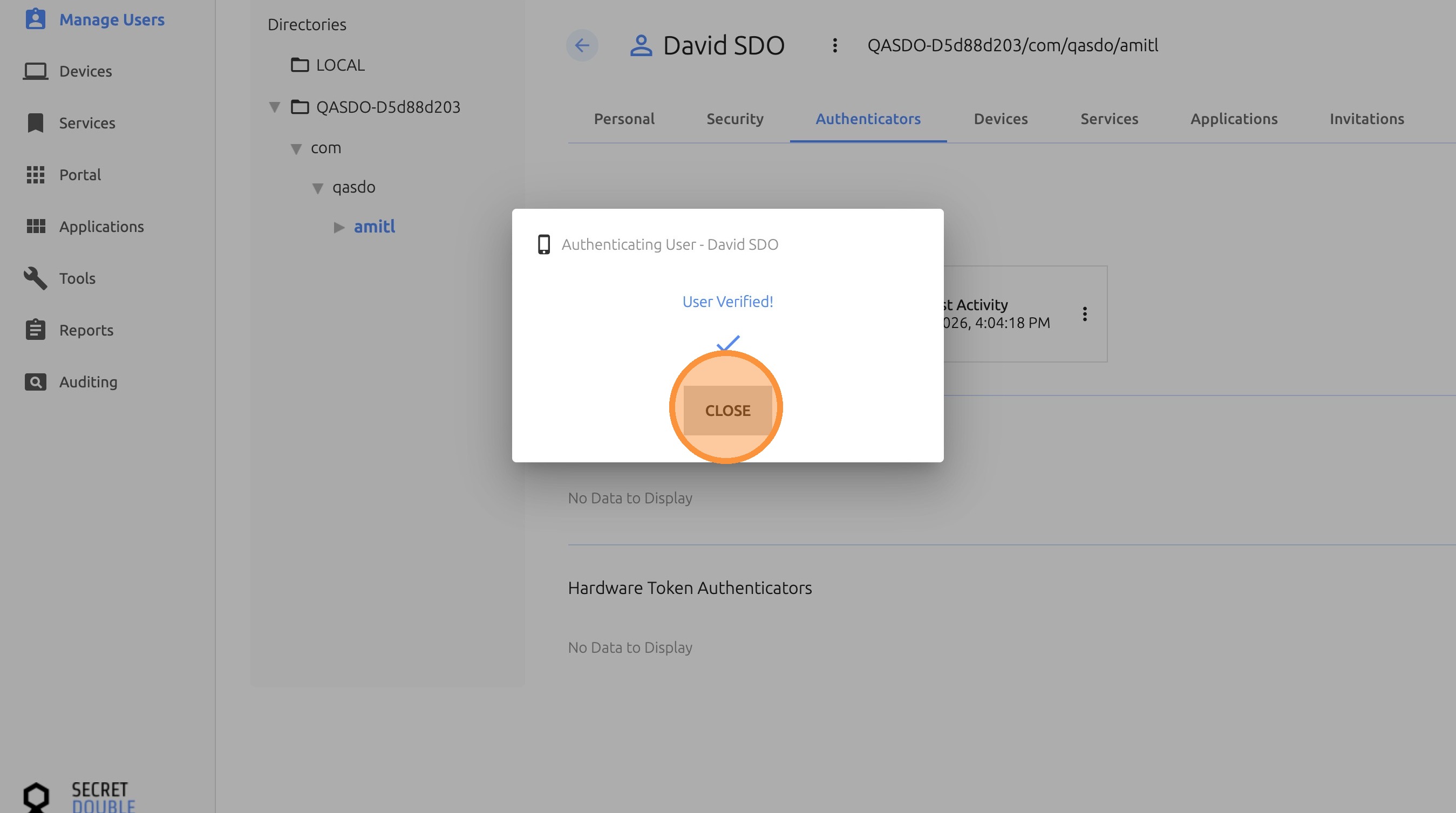Screen dimensions: 1456x813
Task: Click the Services bookmark icon in sidebar
Action: pos(35,122)
